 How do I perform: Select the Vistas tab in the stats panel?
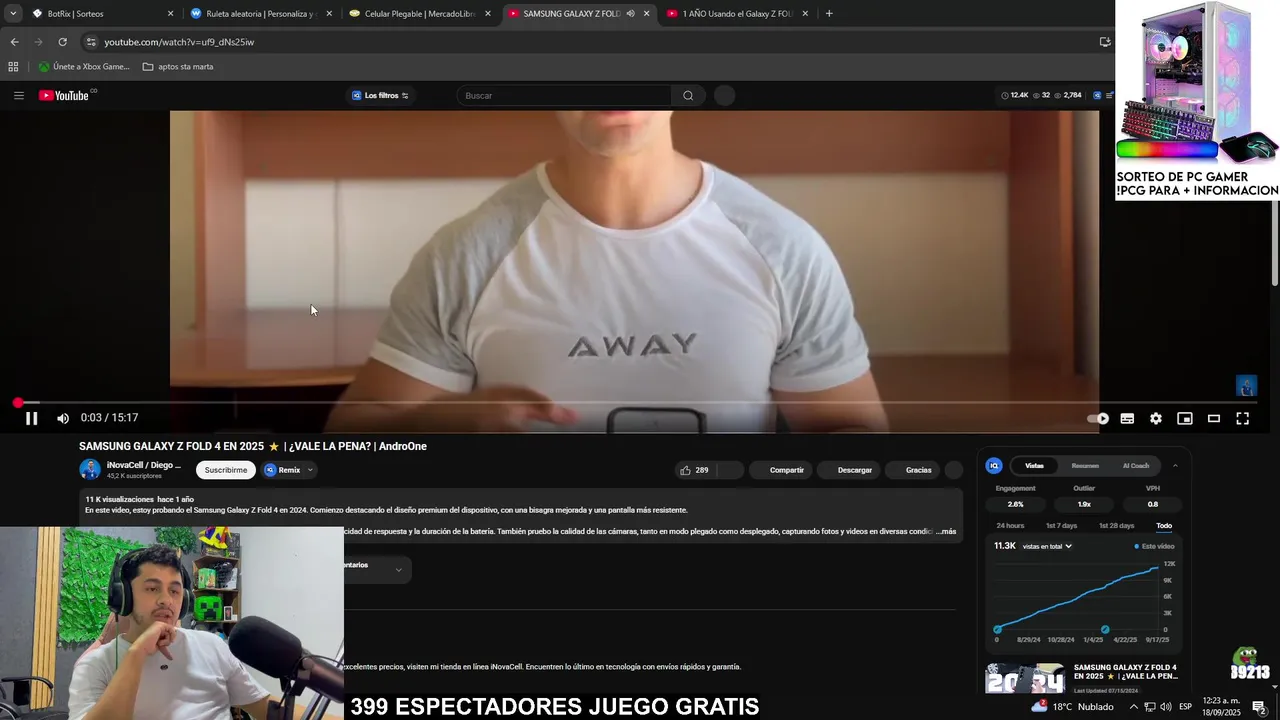pyautogui.click(x=1034, y=466)
